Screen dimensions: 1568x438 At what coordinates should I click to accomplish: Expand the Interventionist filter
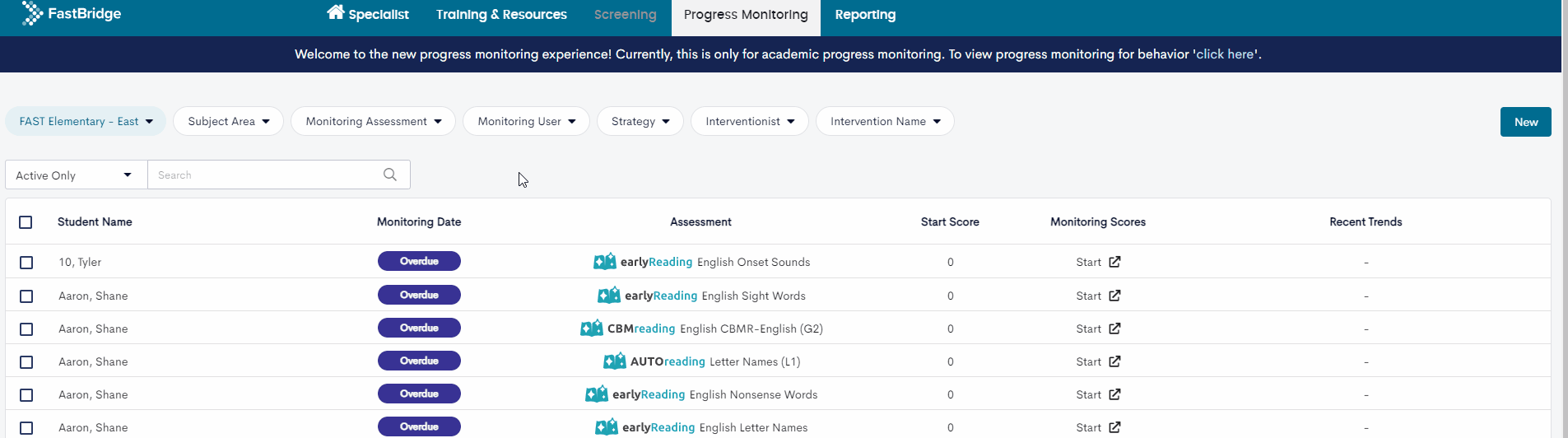[x=749, y=121]
